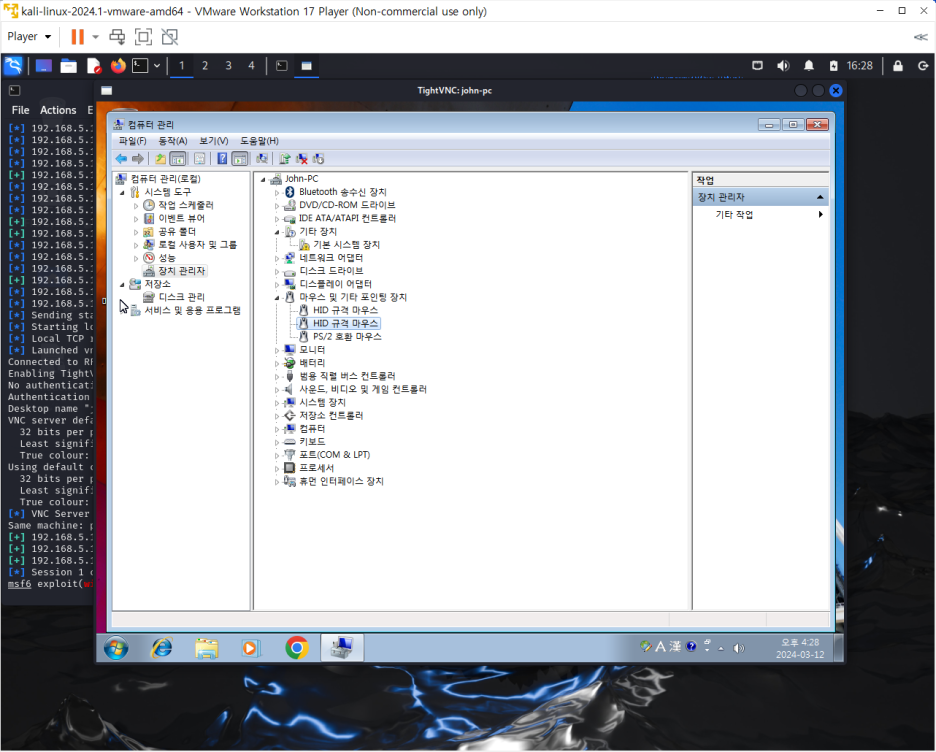This screenshot has height=752, width=936.
Task: Select 범용 직렬 버스 컨트롤러 row
Action: (347, 375)
